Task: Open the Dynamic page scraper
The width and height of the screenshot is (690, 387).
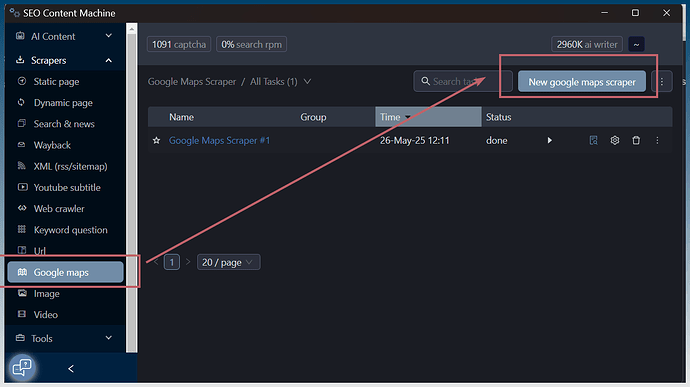Action: (x=63, y=103)
